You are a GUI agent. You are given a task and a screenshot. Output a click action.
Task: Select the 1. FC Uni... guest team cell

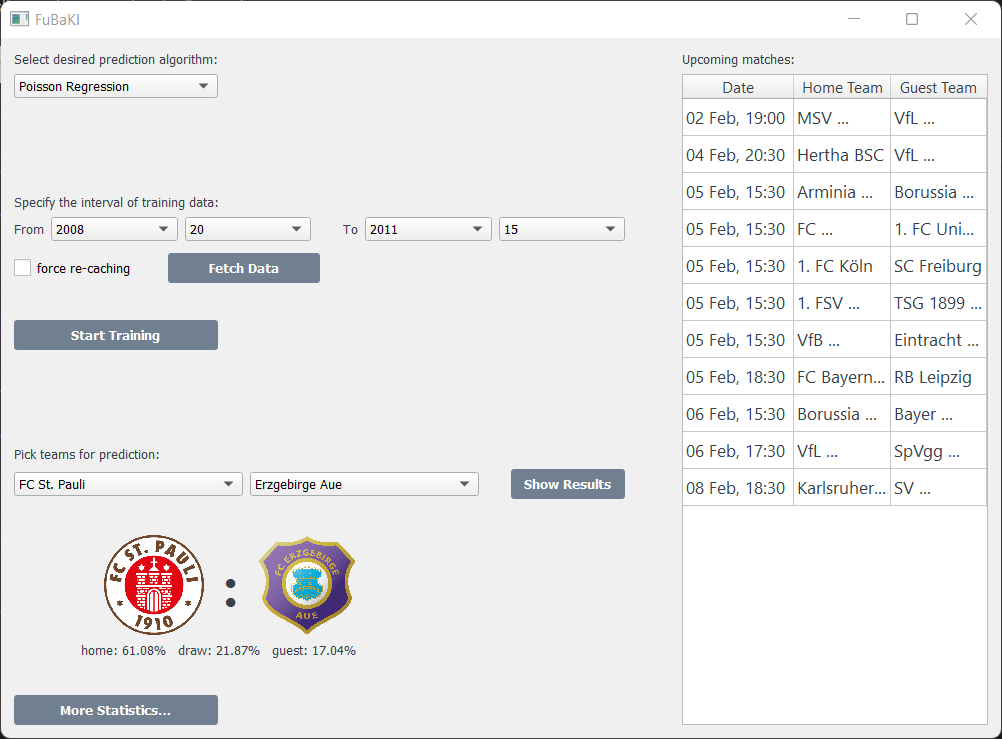point(938,229)
